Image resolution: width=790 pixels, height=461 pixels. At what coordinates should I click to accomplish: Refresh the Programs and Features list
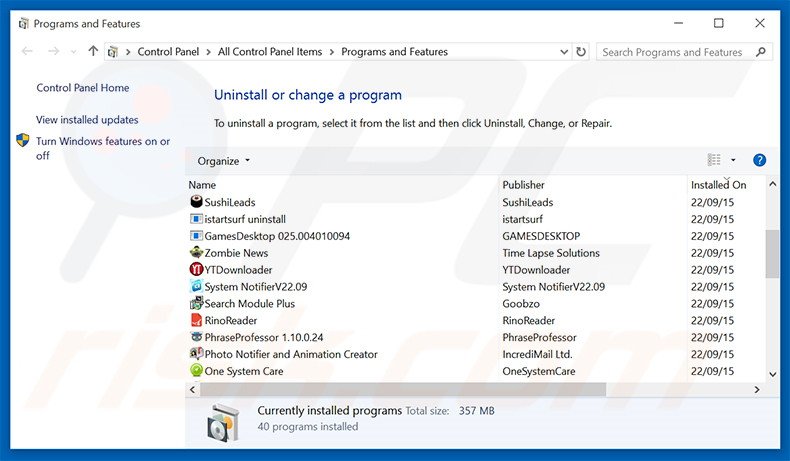coord(581,51)
